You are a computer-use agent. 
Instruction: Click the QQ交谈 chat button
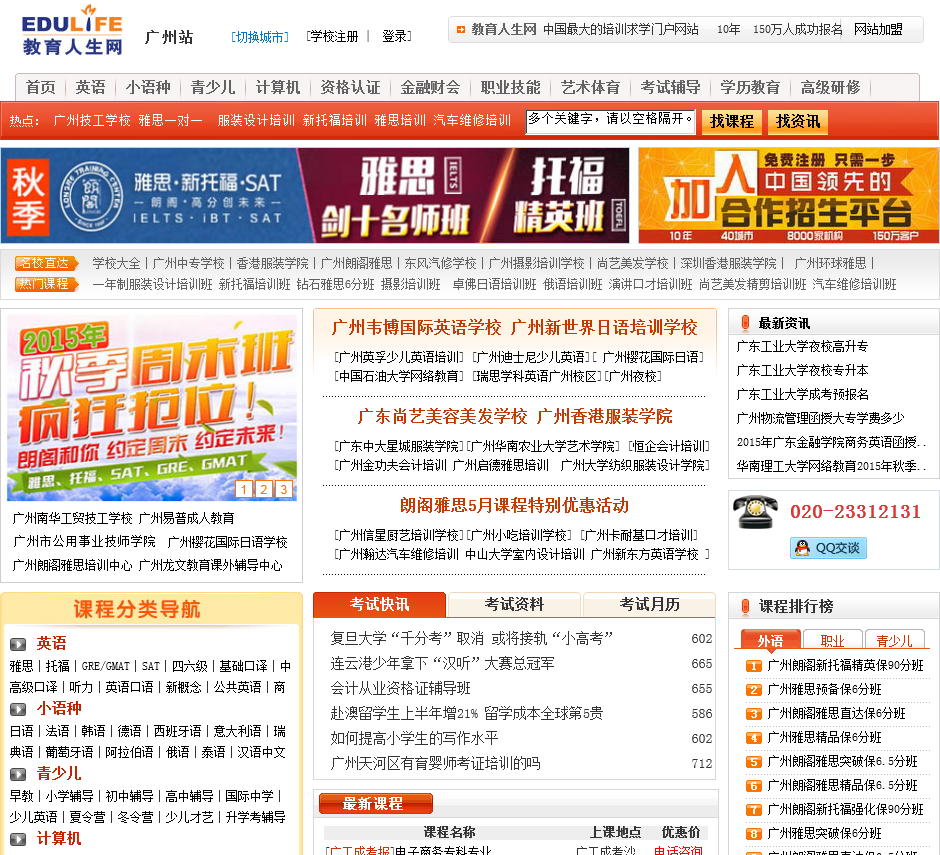pos(828,548)
